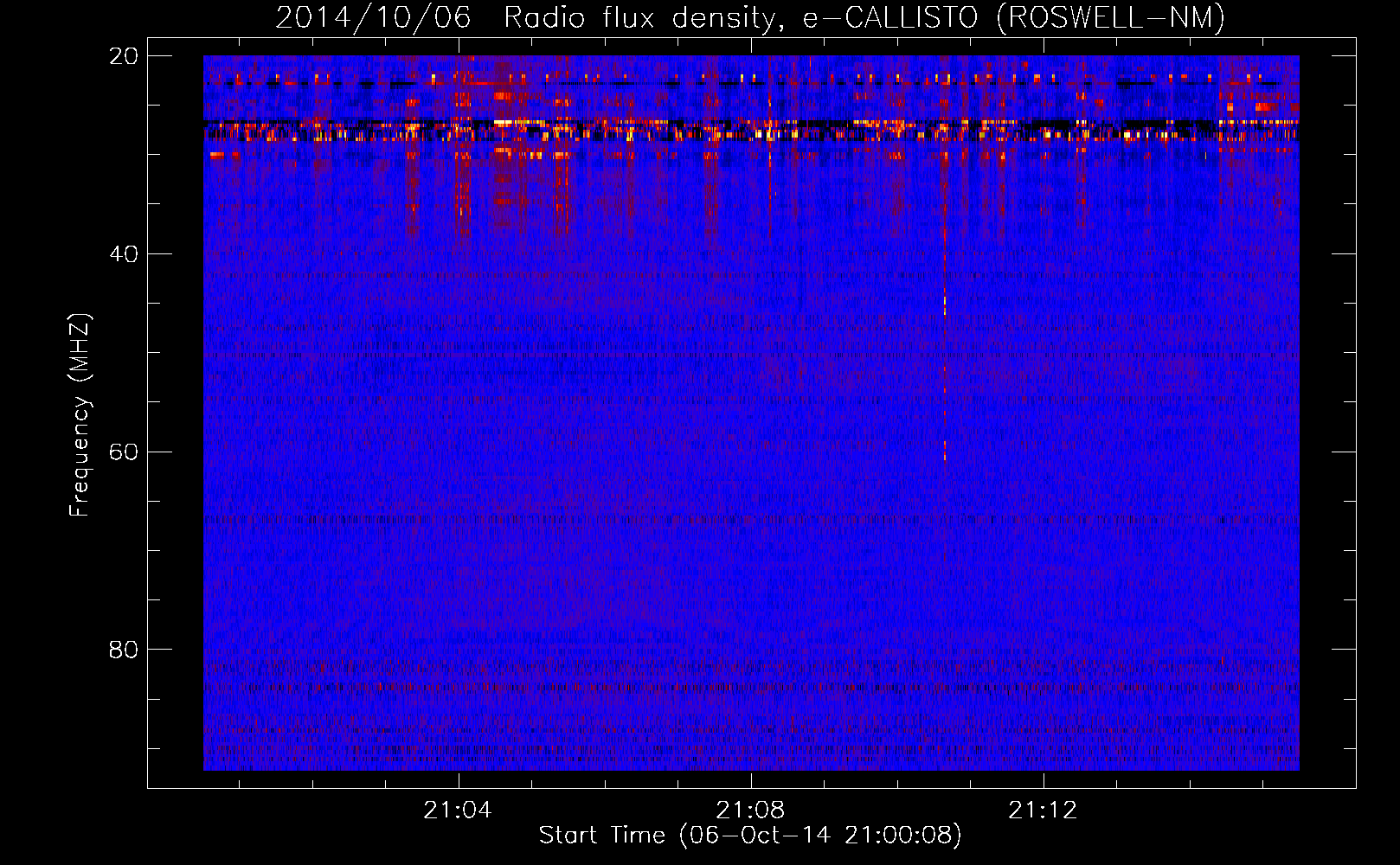Screen dimensions: 1400x865
Task: Click the '80' frequency tick label
Action: 124,650
